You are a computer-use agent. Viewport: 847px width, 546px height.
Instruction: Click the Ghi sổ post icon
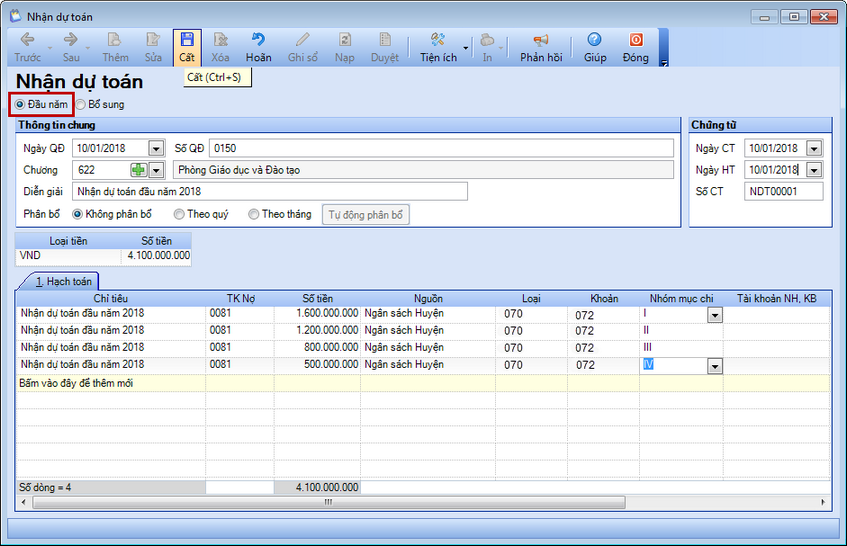302,48
